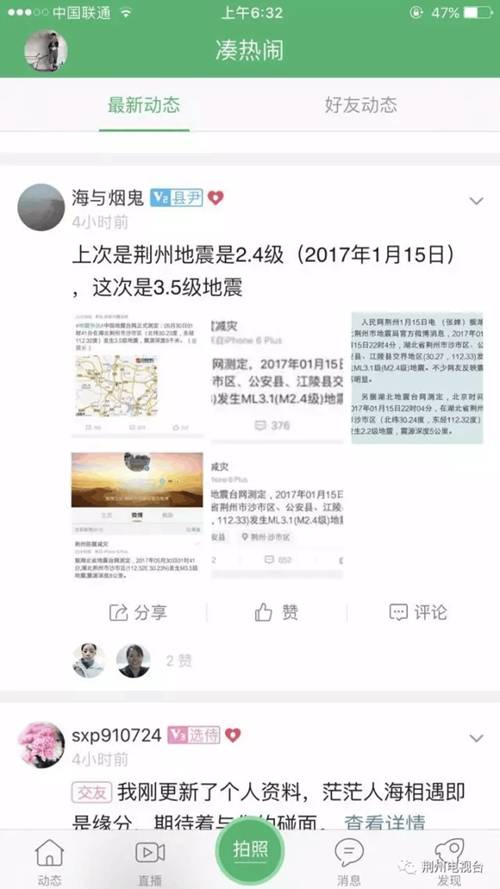Open 海与烟鬼's profile avatar

click(x=41, y=207)
